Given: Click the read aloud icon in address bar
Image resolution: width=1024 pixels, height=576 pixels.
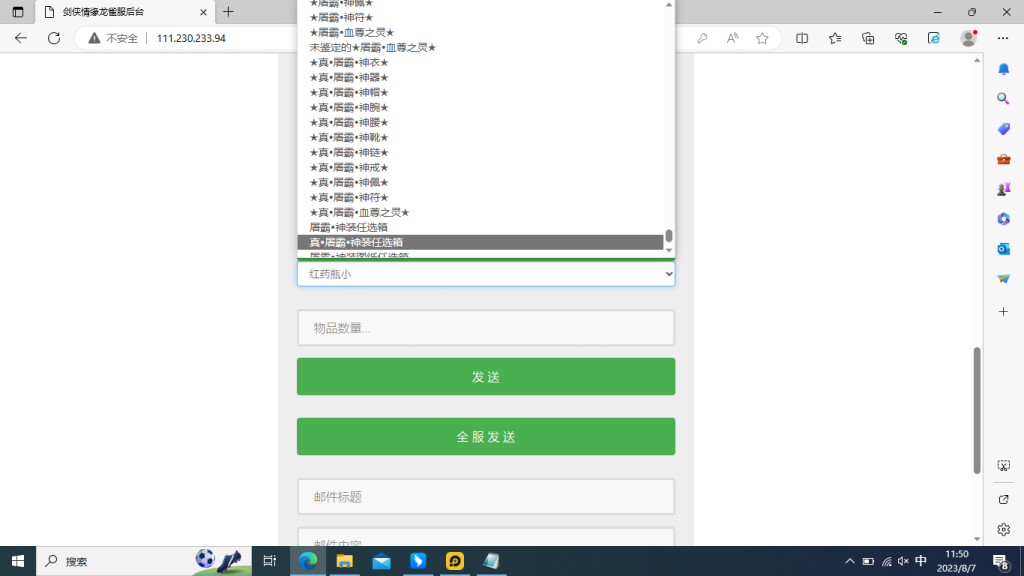Looking at the screenshot, I should (732, 38).
